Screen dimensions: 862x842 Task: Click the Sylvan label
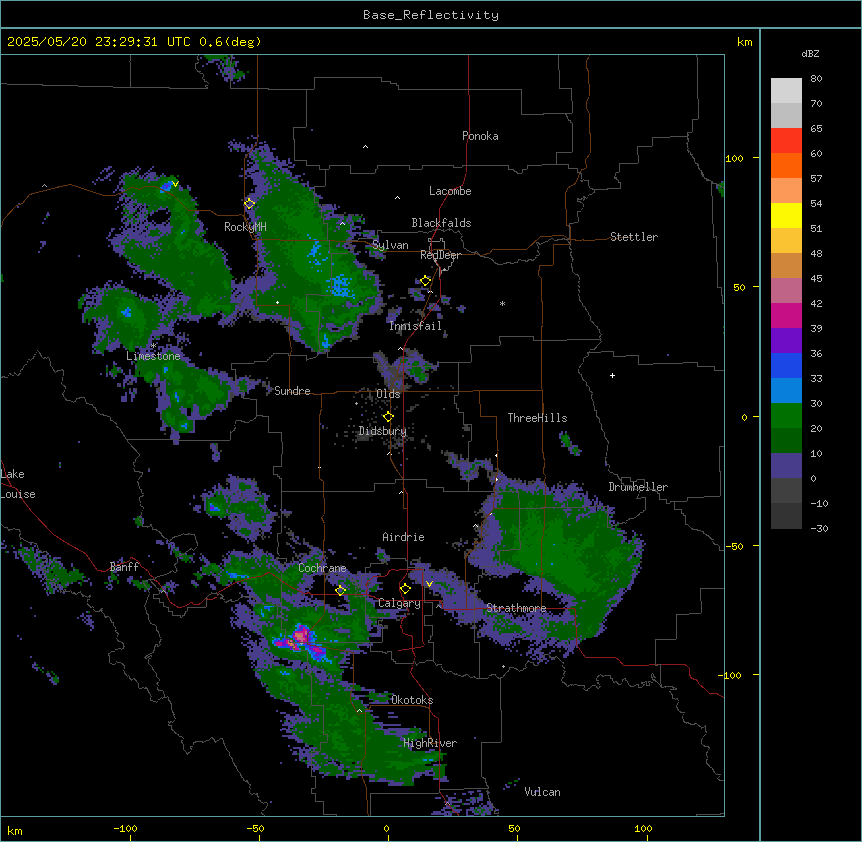click(x=390, y=245)
